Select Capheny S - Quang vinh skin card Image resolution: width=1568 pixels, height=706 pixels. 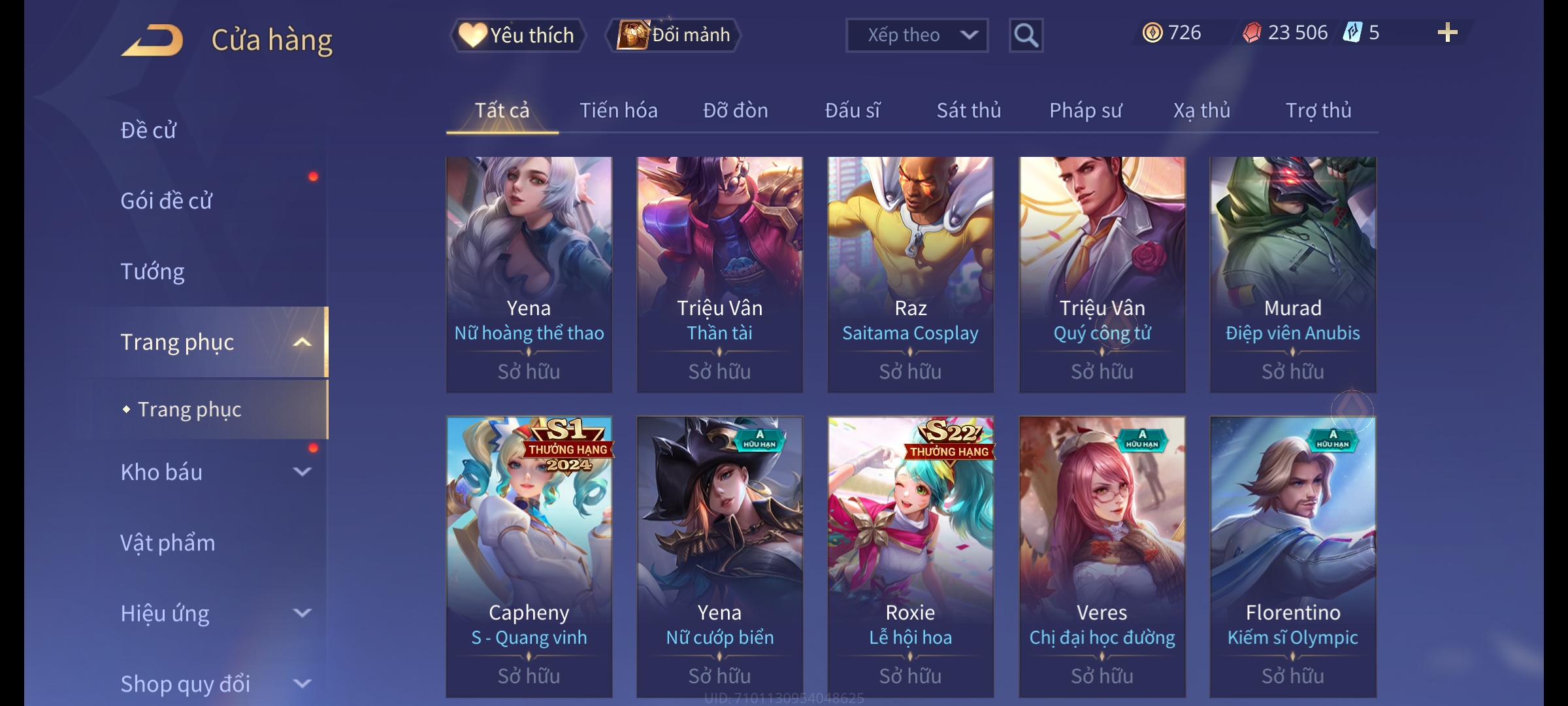click(x=529, y=557)
